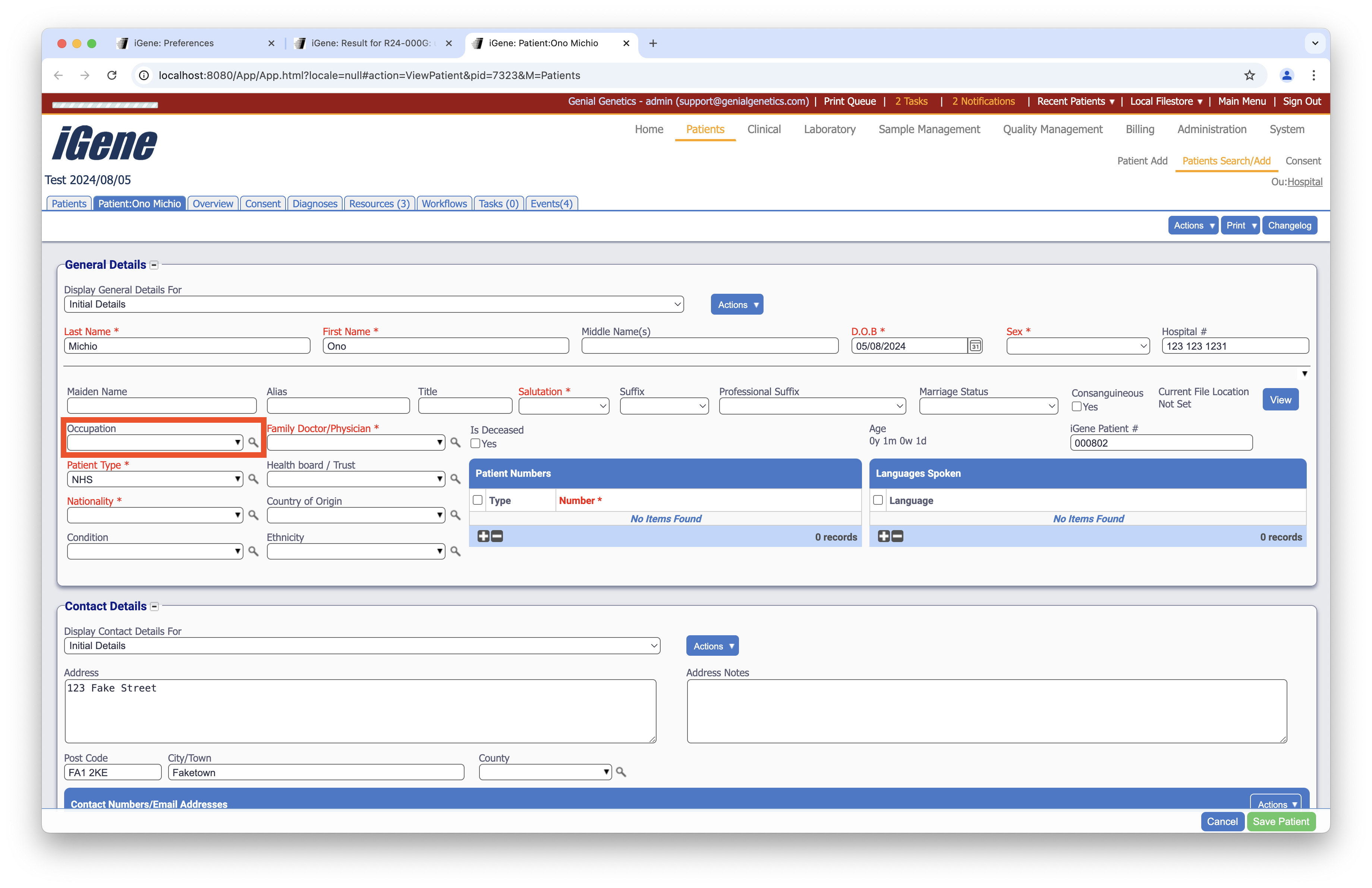Click the Ethnicity search magnifier icon
Screen dimensions: 1372x888
click(455, 551)
